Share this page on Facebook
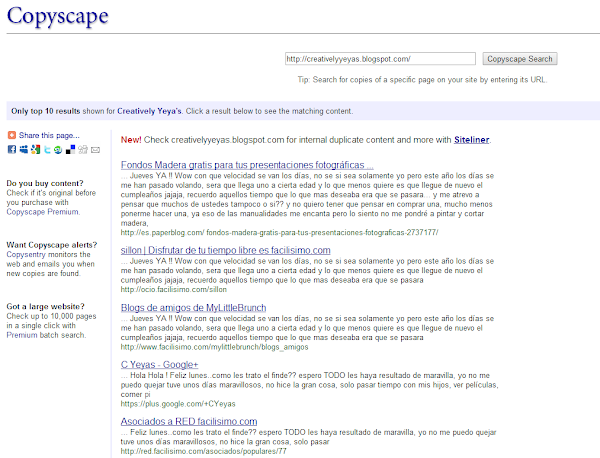Image resolution: width=600 pixels, height=458 pixels. pyautogui.click(x=12, y=149)
